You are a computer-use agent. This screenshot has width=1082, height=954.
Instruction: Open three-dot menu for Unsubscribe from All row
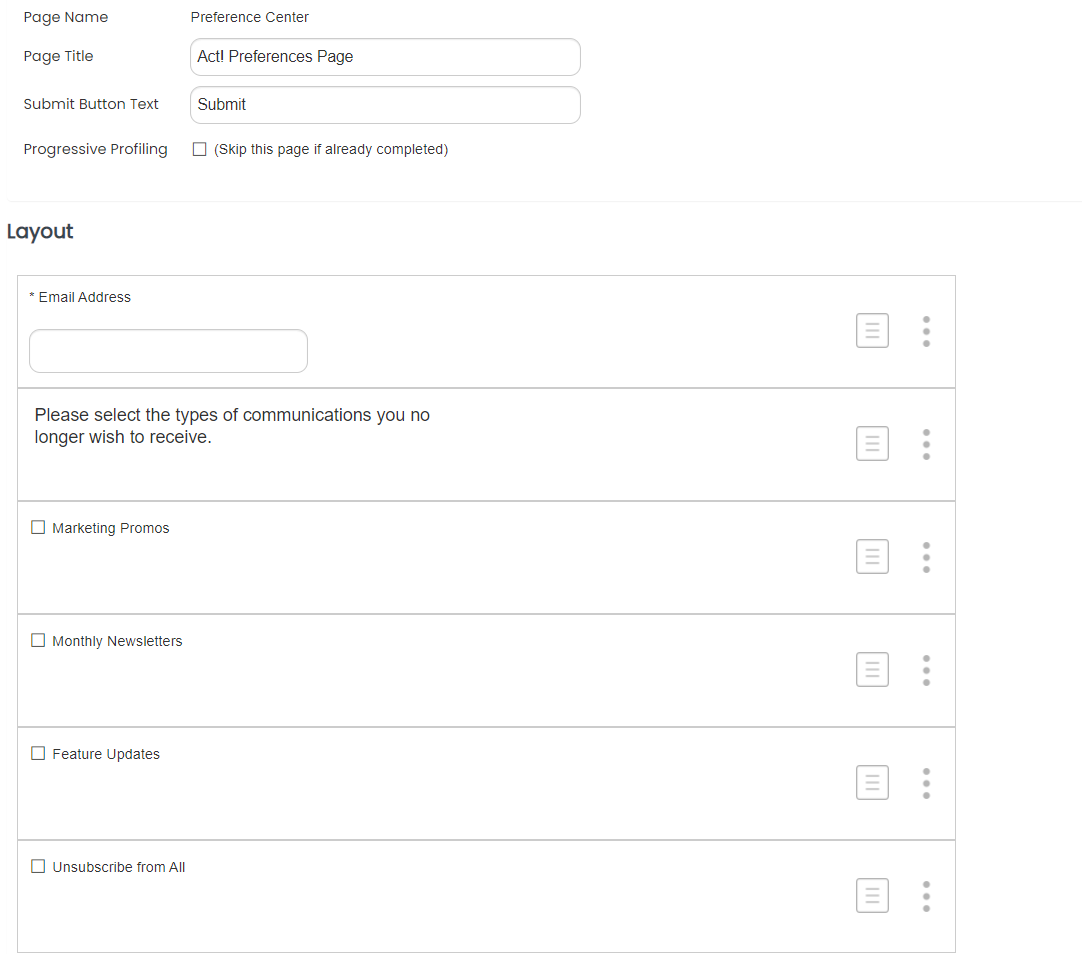coord(926,897)
